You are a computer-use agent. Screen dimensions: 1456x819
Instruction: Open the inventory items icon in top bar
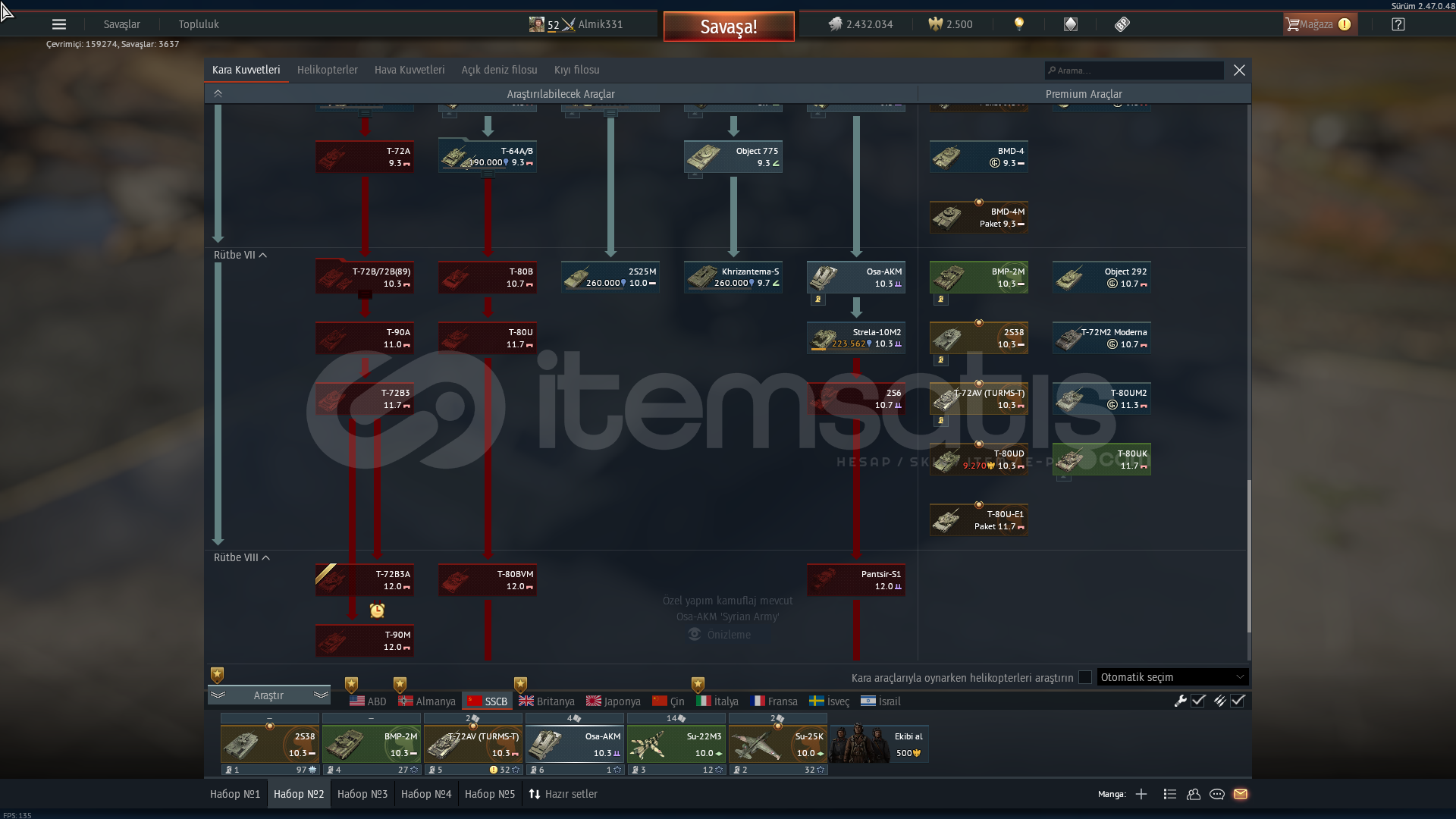click(x=1071, y=24)
